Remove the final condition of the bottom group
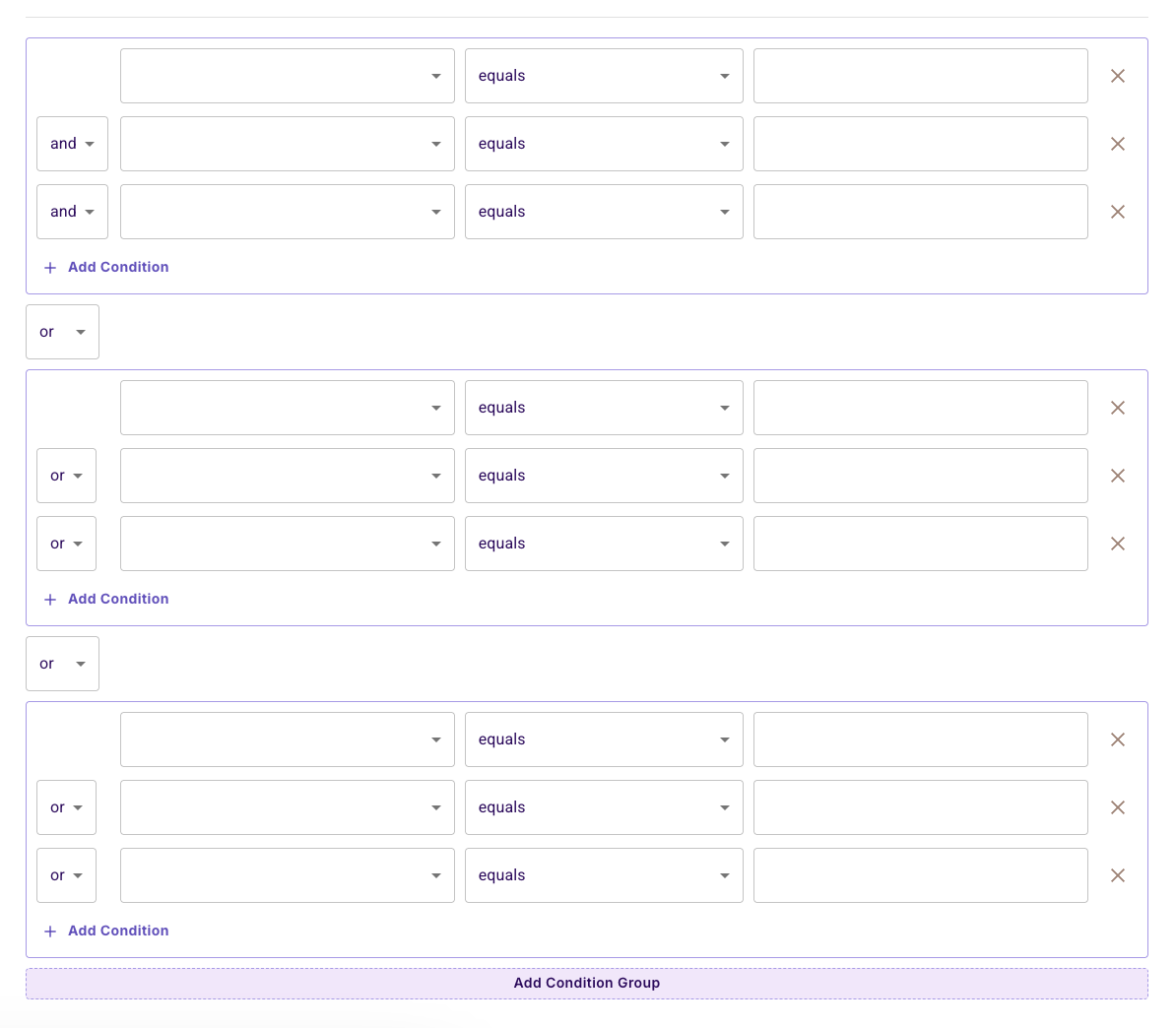This screenshot has width=1176, height=1028. [x=1118, y=875]
